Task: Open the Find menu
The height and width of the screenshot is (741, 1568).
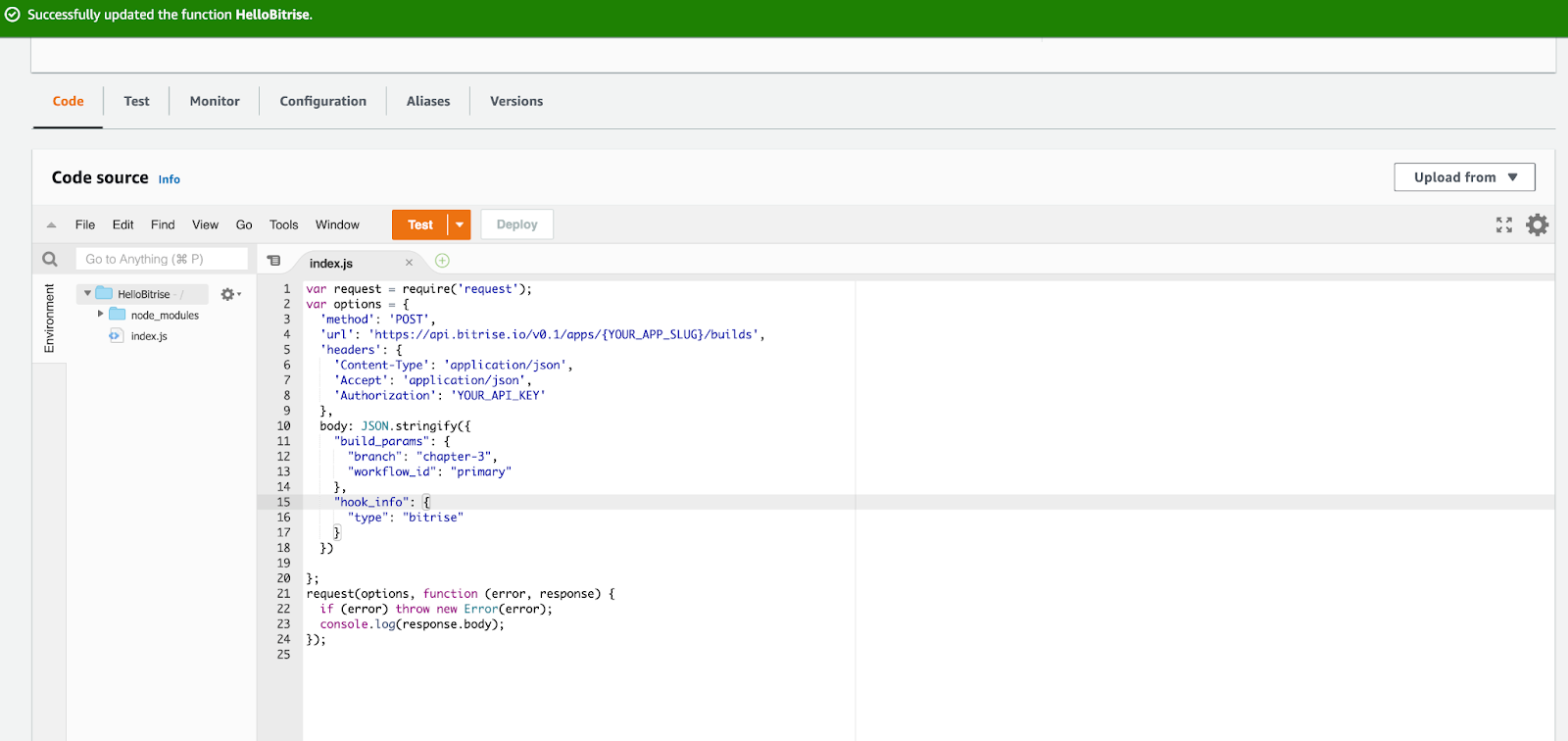Action: [x=163, y=224]
